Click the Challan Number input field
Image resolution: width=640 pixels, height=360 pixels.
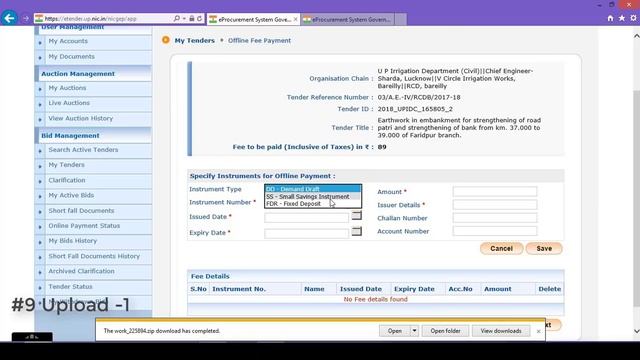tap(495, 218)
